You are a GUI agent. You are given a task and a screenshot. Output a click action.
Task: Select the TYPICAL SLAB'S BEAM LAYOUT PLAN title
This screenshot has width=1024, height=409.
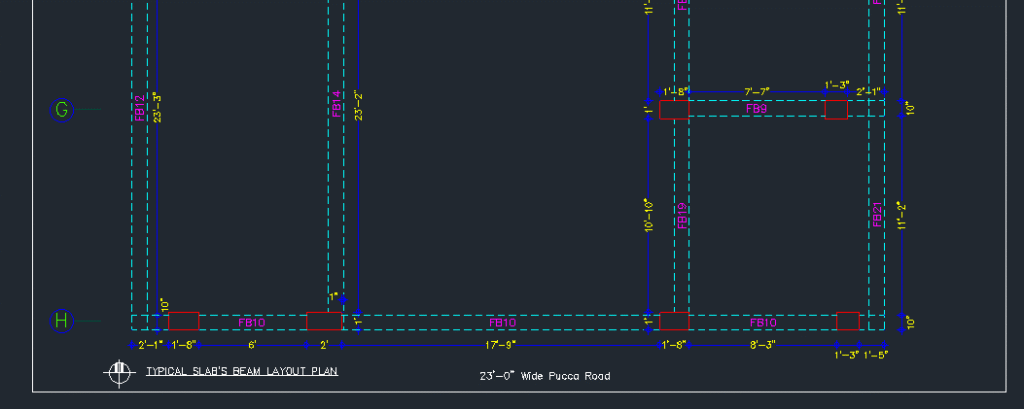[x=242, y=371]
